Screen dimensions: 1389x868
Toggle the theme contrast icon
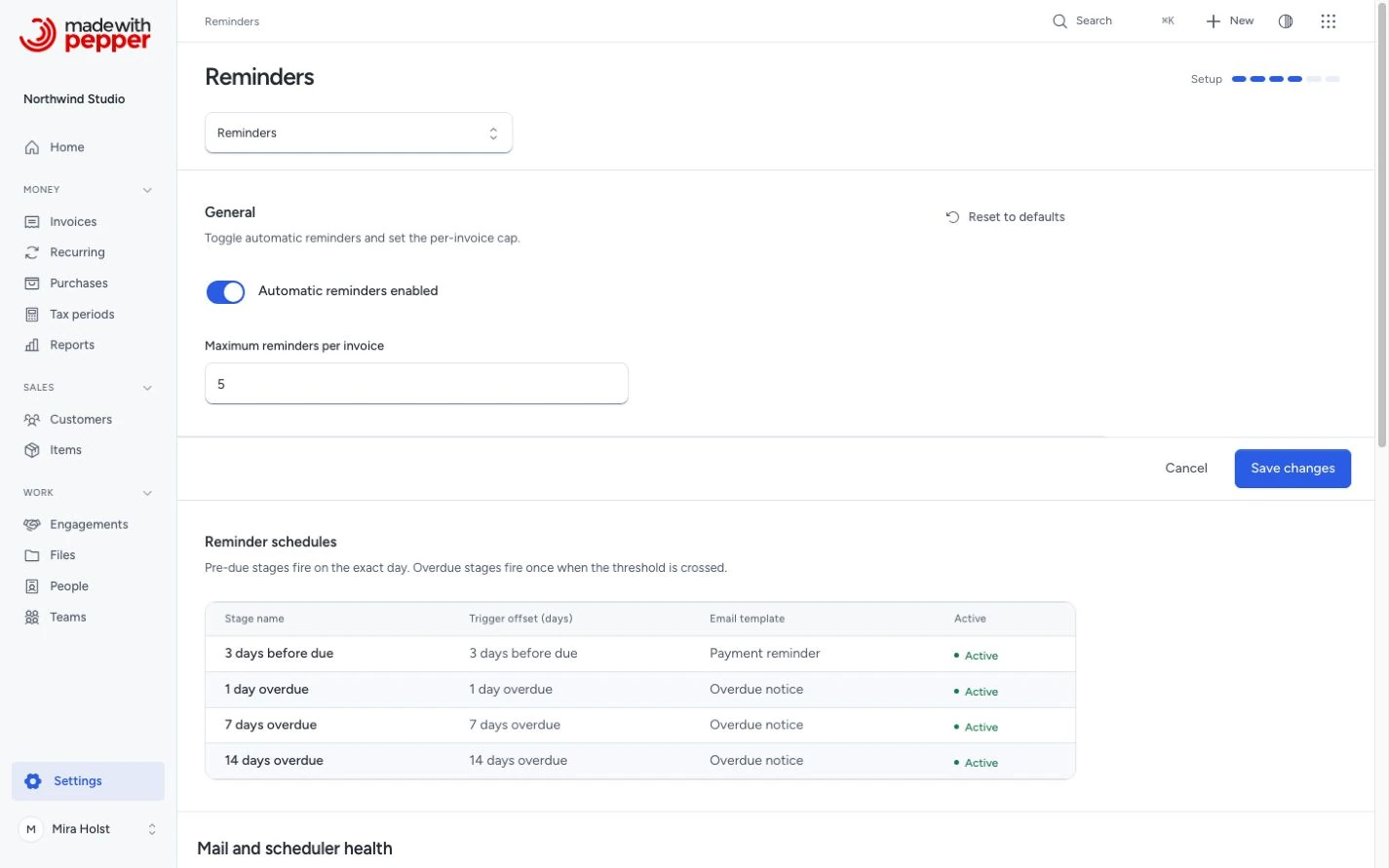click(x=1286, y=21)
